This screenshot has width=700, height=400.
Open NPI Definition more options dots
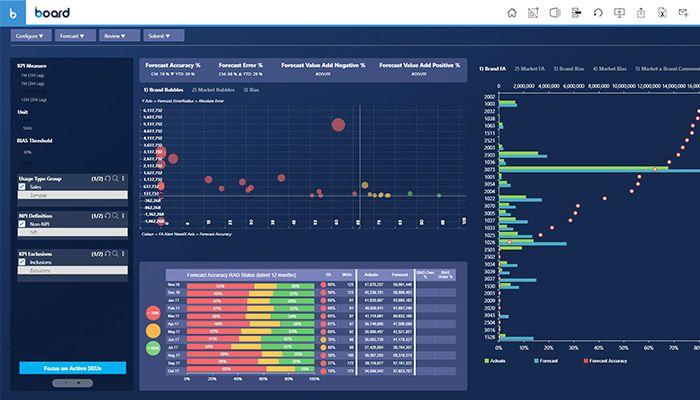point(123,216)
